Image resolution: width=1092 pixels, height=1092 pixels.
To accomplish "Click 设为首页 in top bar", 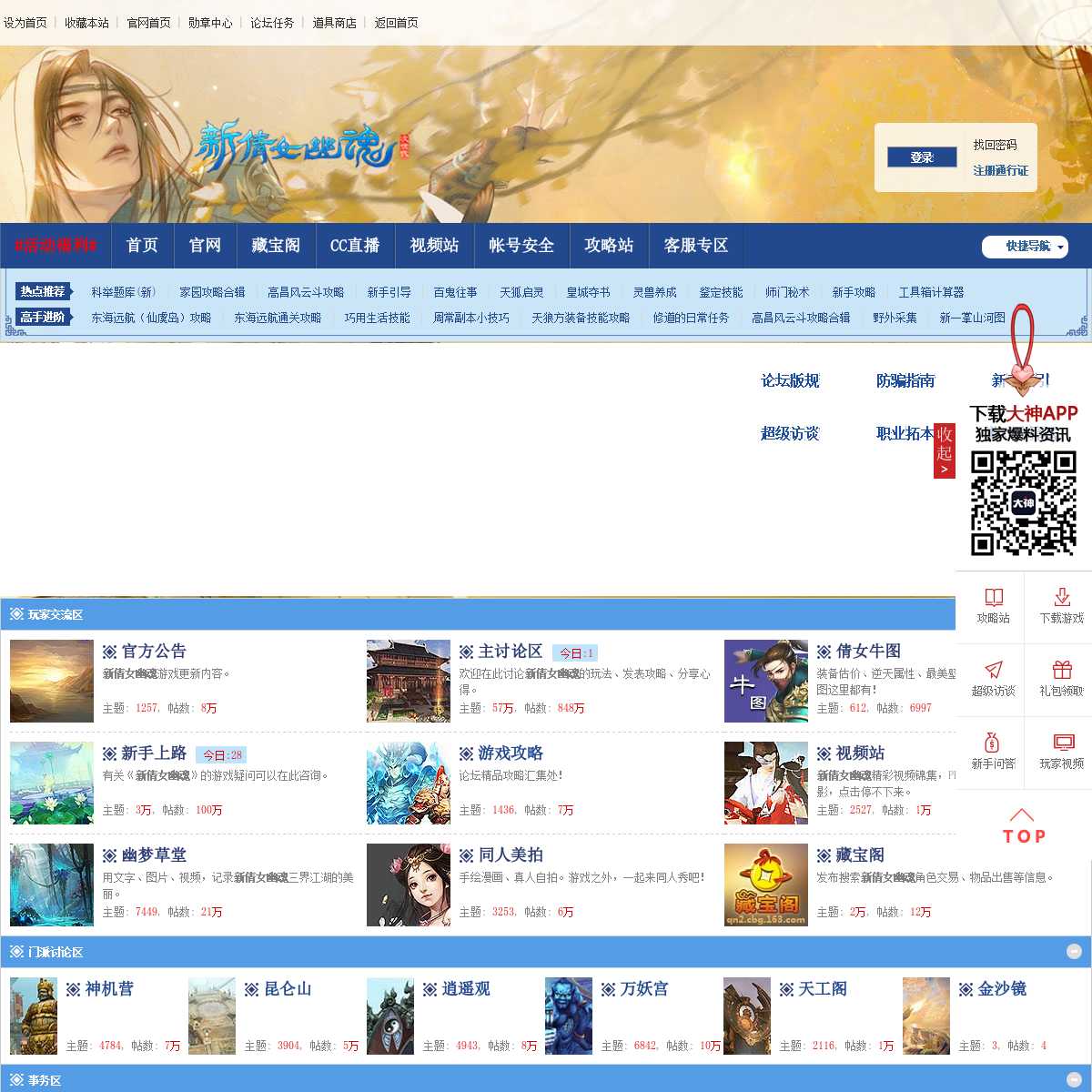I will point(25,23).
